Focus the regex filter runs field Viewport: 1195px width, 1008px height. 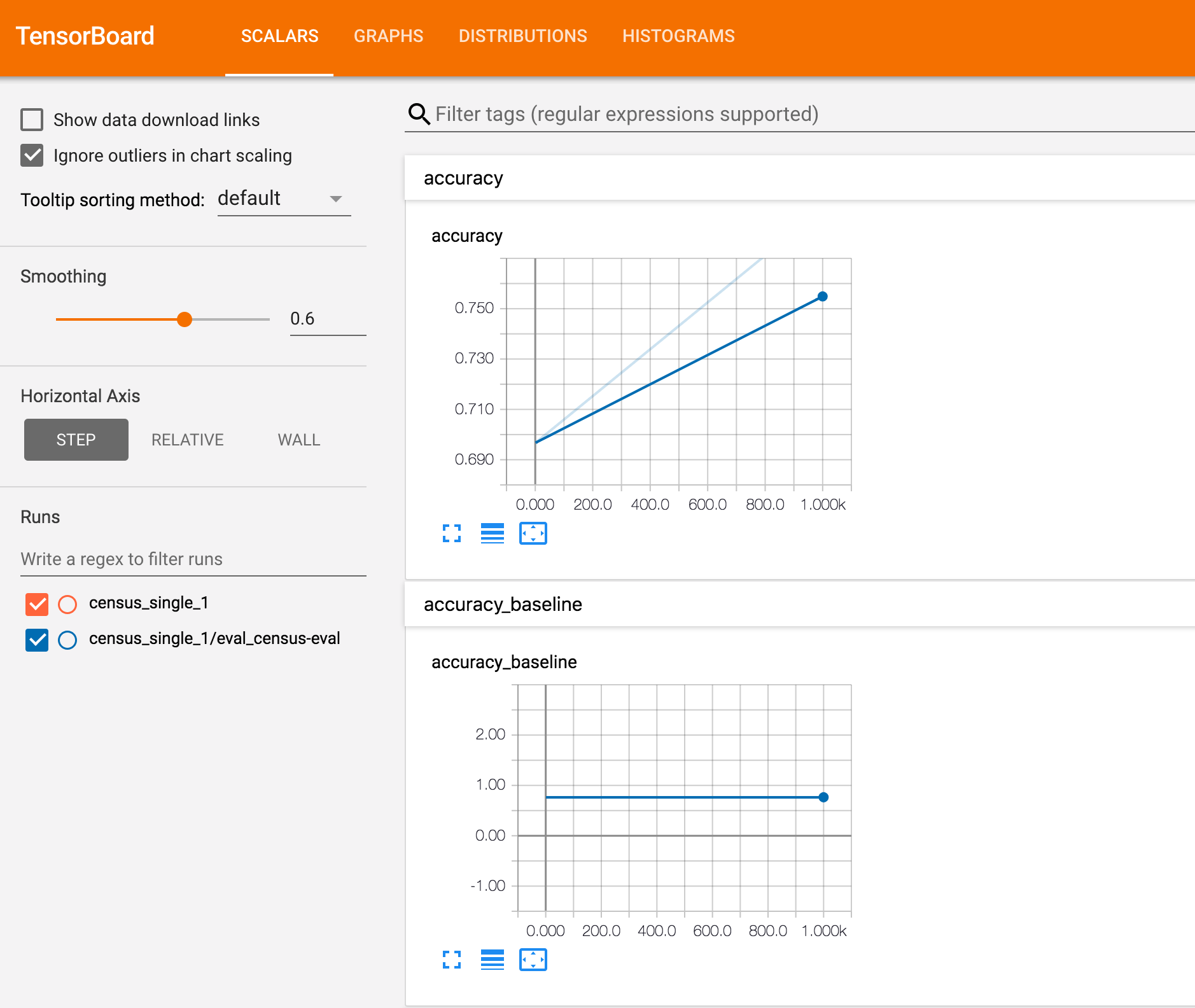tap(193, 559)
